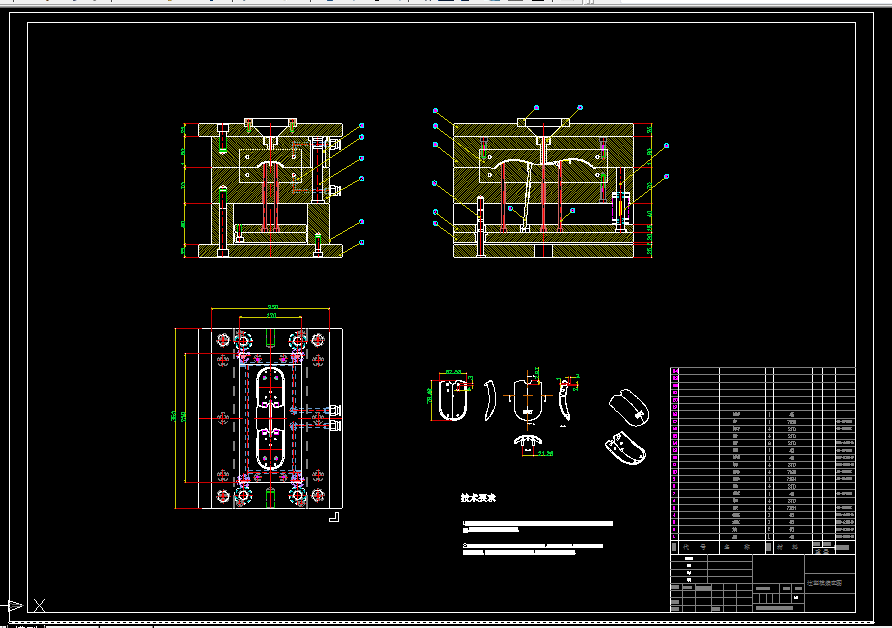Image resolution: width=892 pixels, height=628 pixels.
Task: Select the small corner mark below the plan view
Action: point(334,517)
